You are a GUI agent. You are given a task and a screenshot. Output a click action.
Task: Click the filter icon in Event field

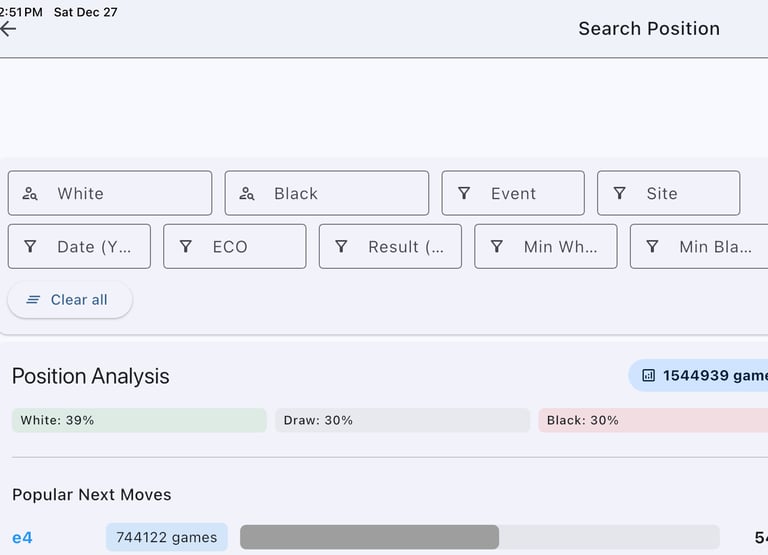click(464, 194)
